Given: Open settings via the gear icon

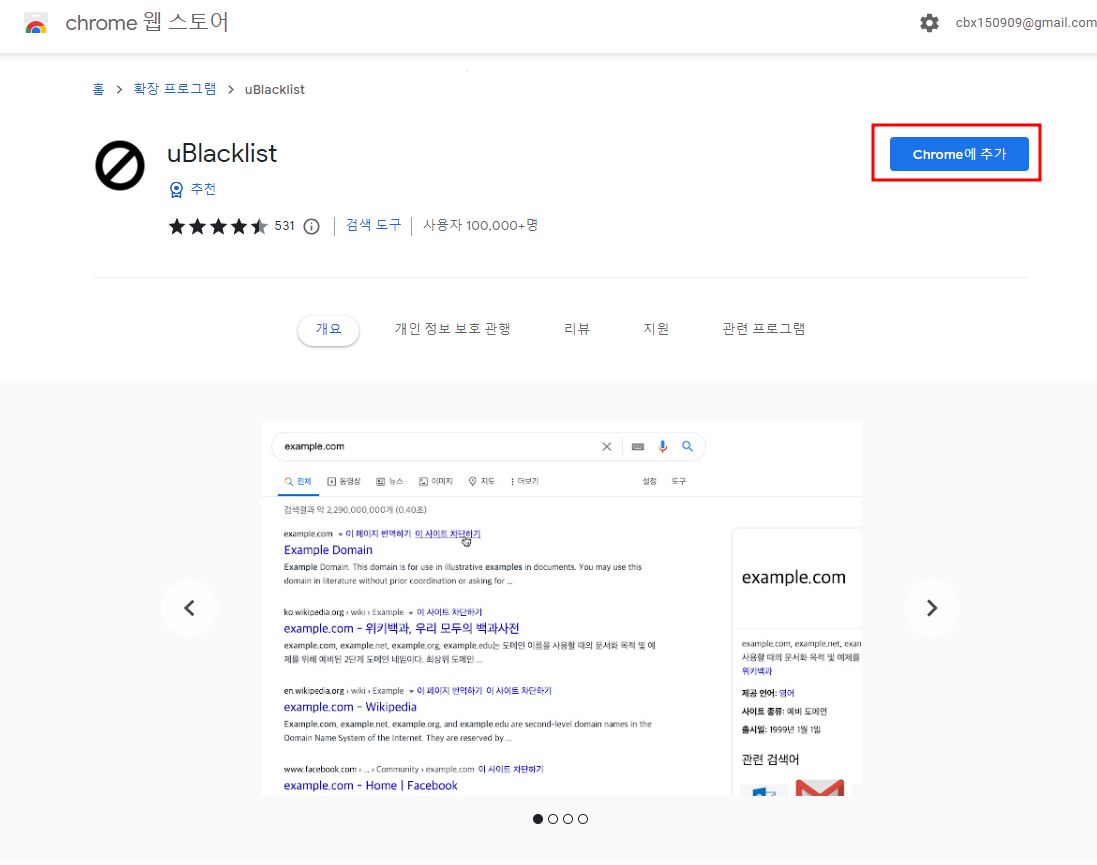Looking at the screenshot, I should 929,22.
